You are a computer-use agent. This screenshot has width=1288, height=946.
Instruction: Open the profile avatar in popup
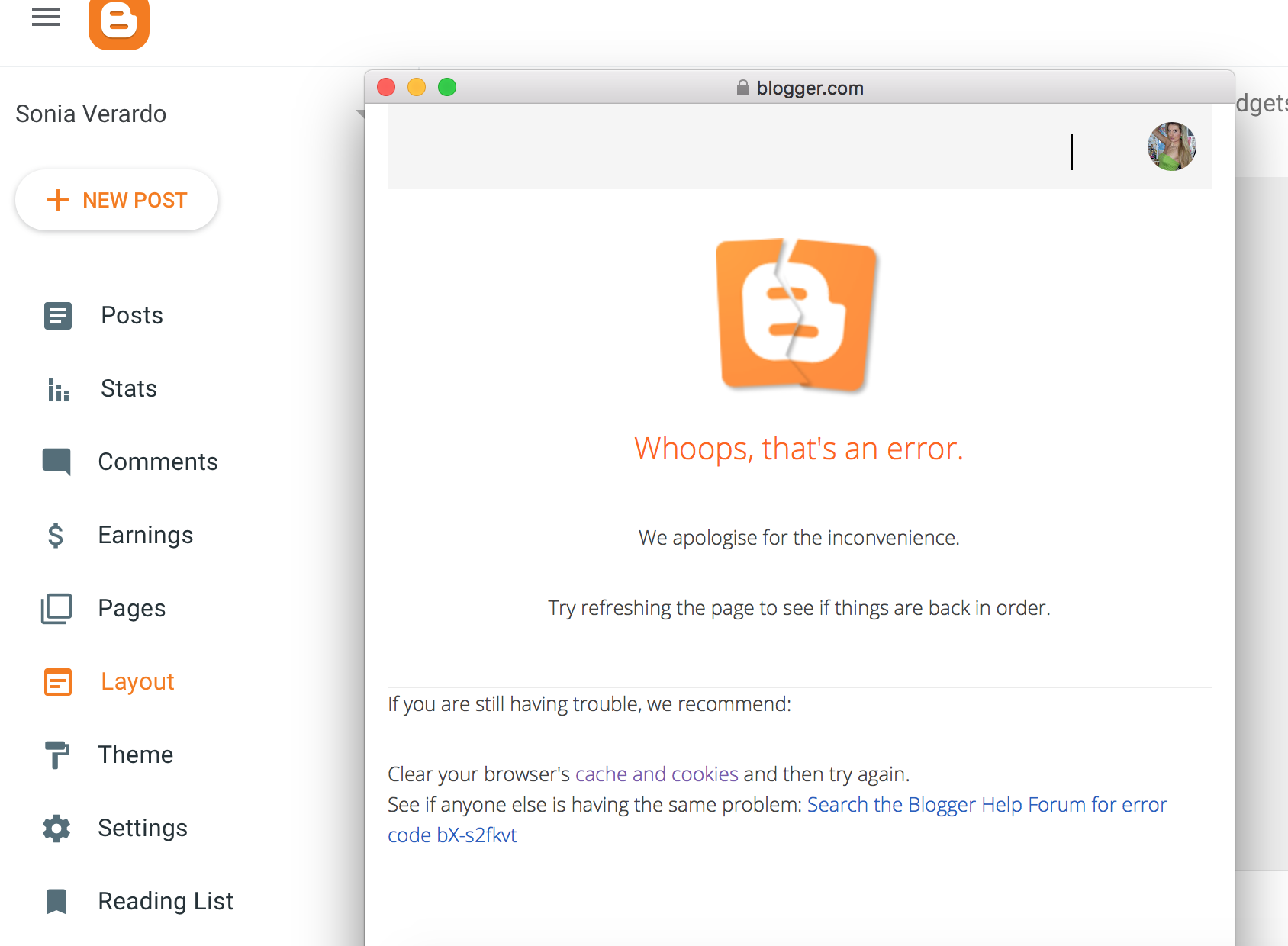coord(1171,146)
